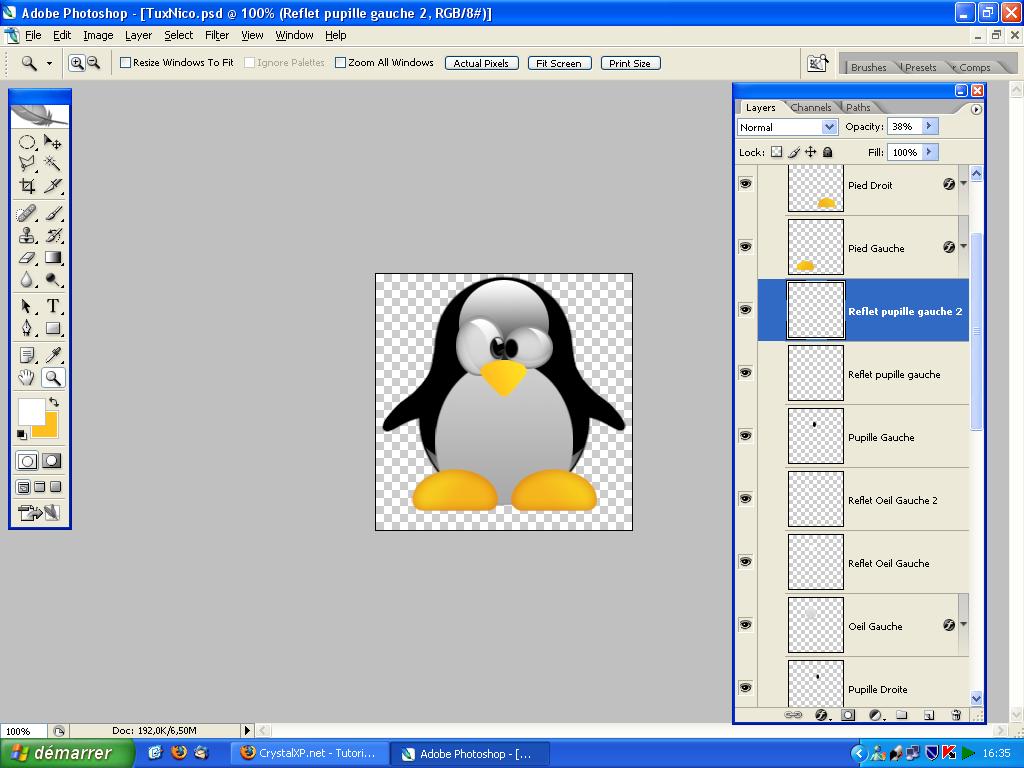
Task: Click the Print Size button
Action: click(x=630, y=63)
